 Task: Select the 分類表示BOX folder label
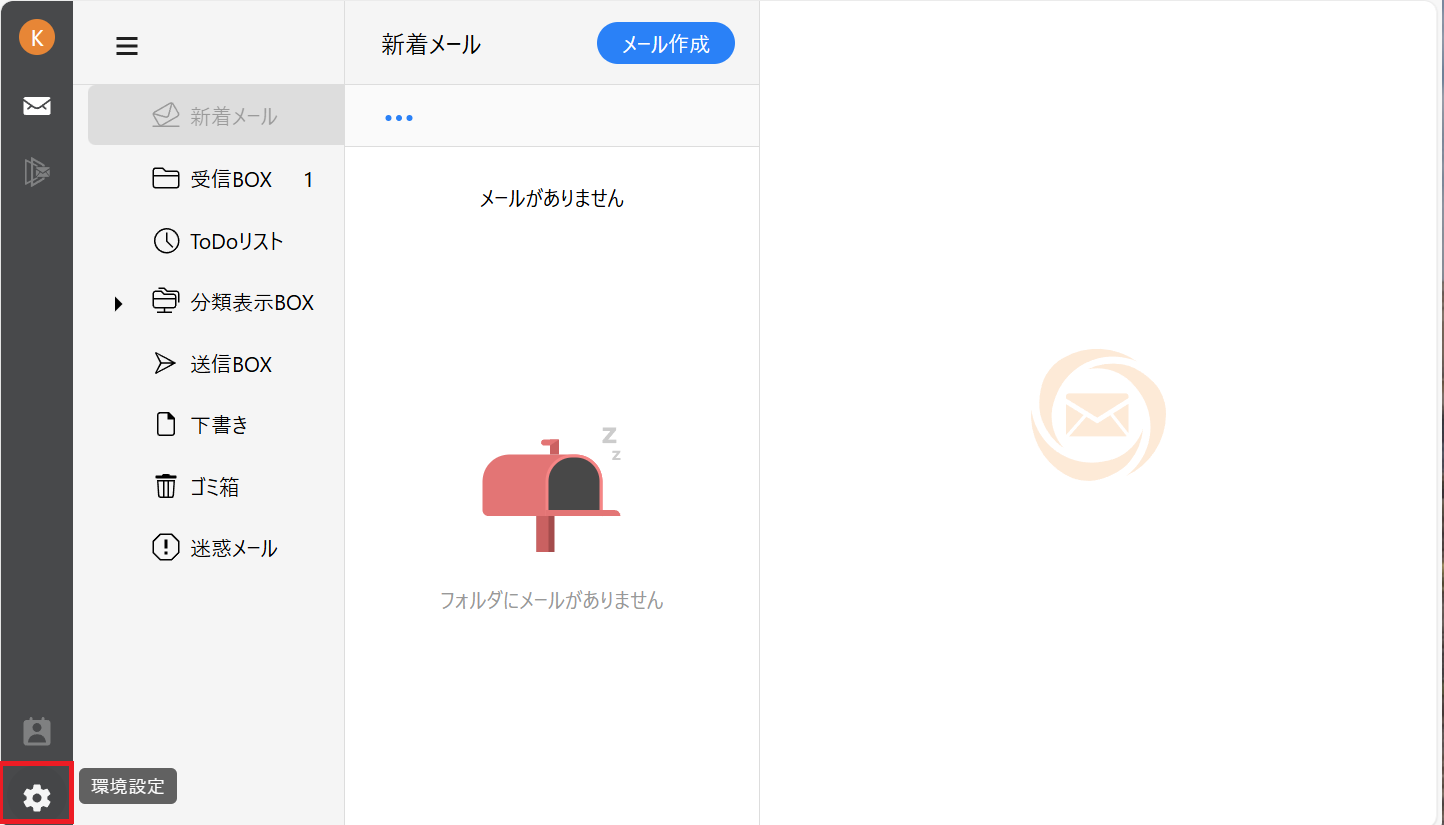[252, 303]
